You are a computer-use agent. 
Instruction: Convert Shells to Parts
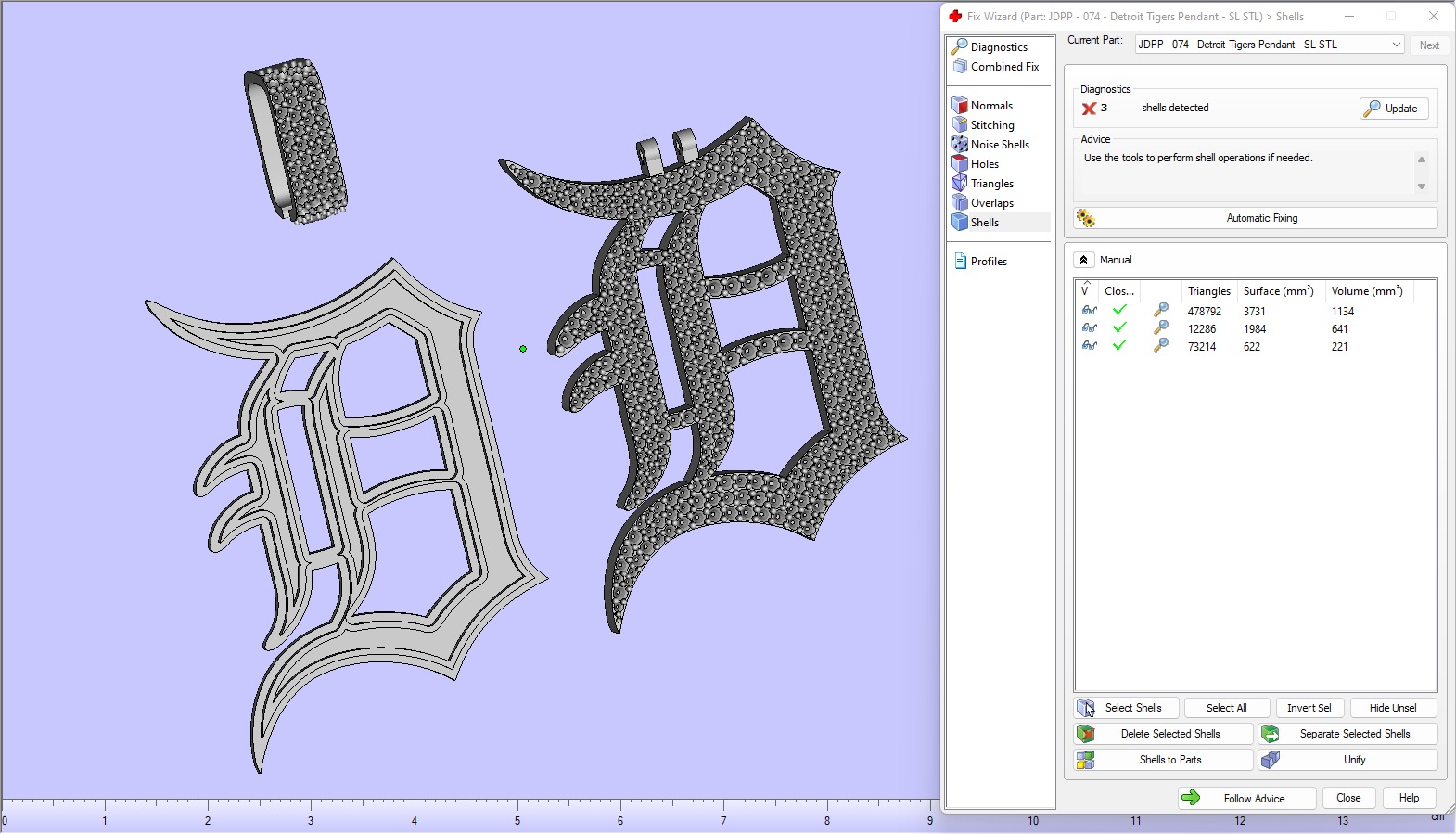point(1164,760)
